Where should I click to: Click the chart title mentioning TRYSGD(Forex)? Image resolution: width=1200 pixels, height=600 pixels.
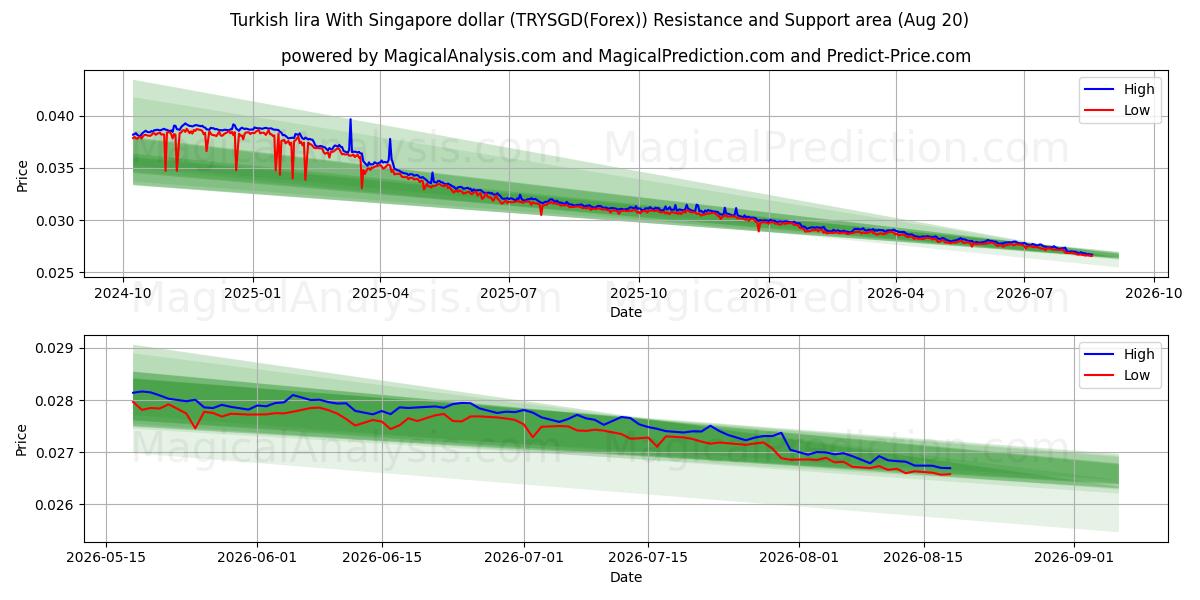599,20
